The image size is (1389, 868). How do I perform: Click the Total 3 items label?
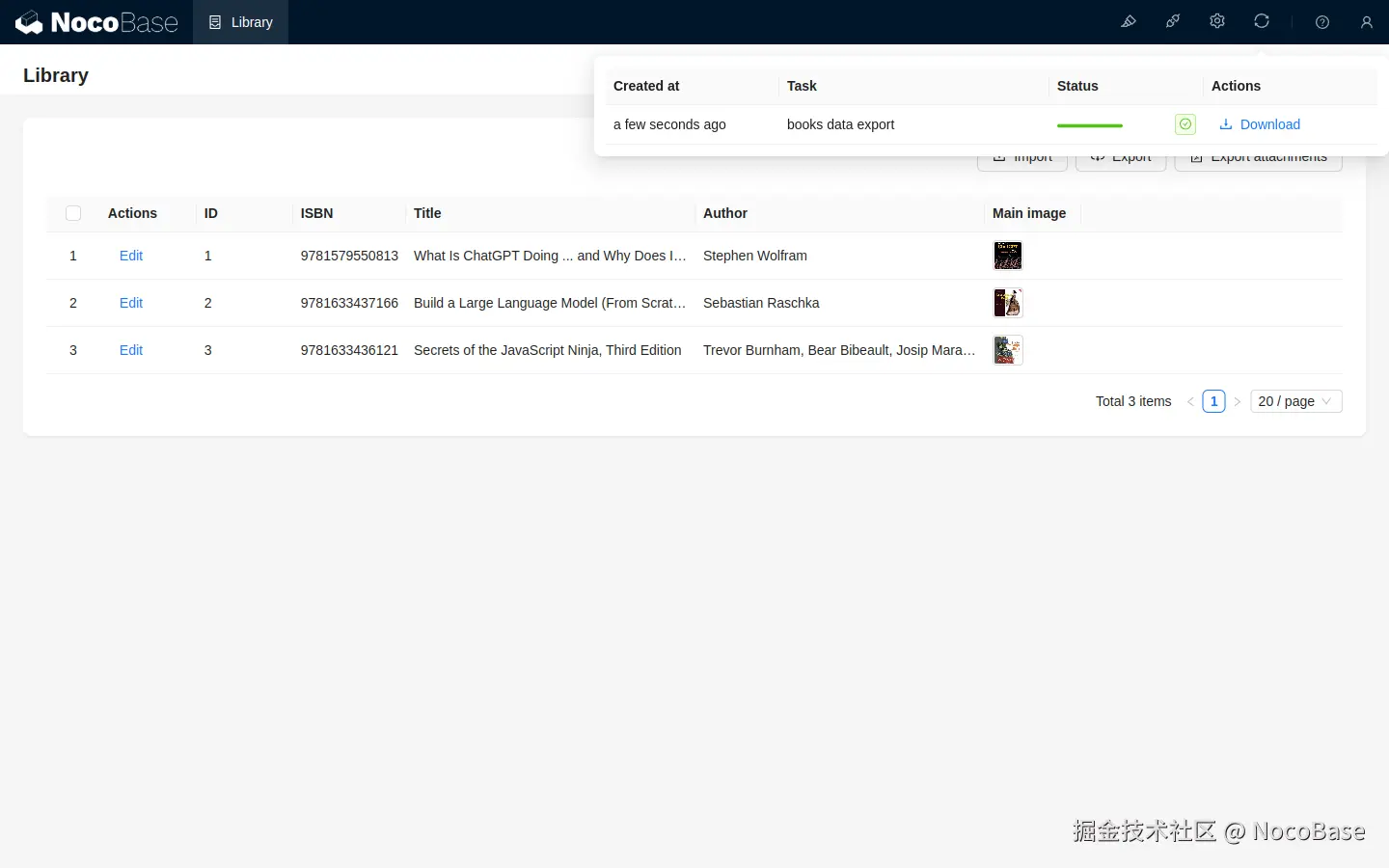click(x=1133, y=401)
